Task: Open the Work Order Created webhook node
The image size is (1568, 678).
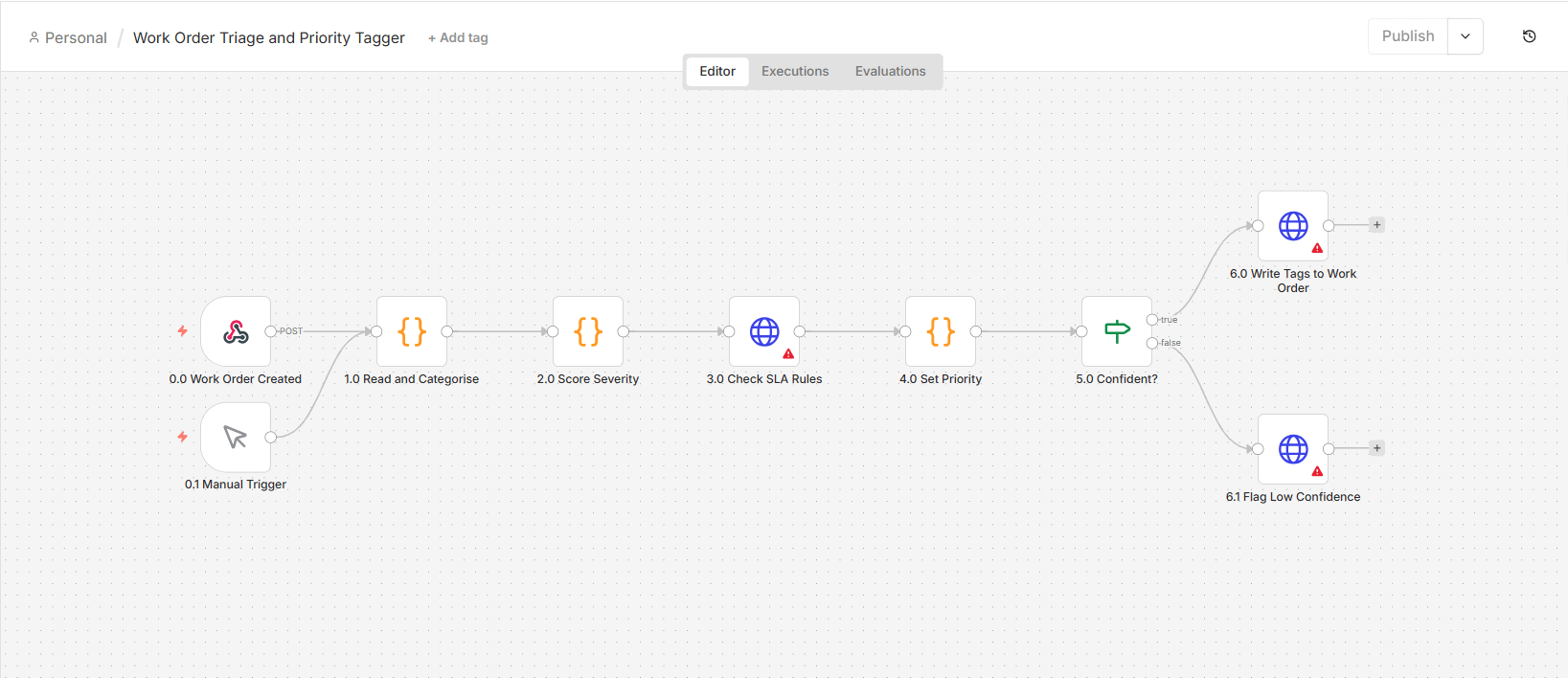Action: (x=236, y=331)
